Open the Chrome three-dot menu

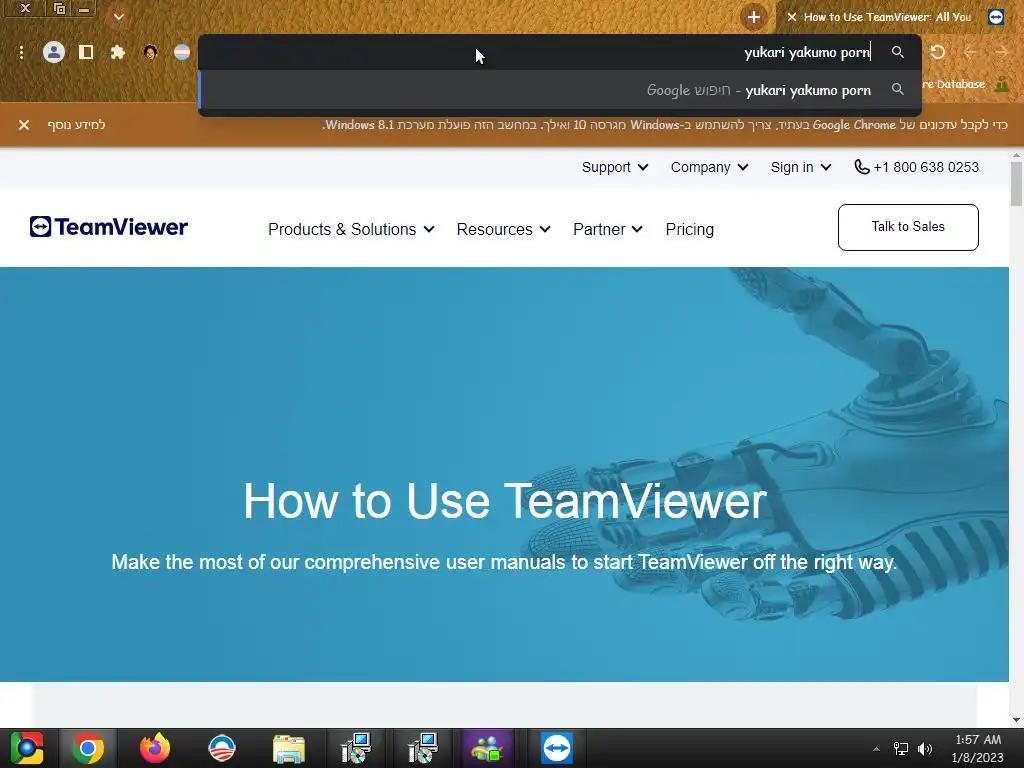[x=22, y=52]
